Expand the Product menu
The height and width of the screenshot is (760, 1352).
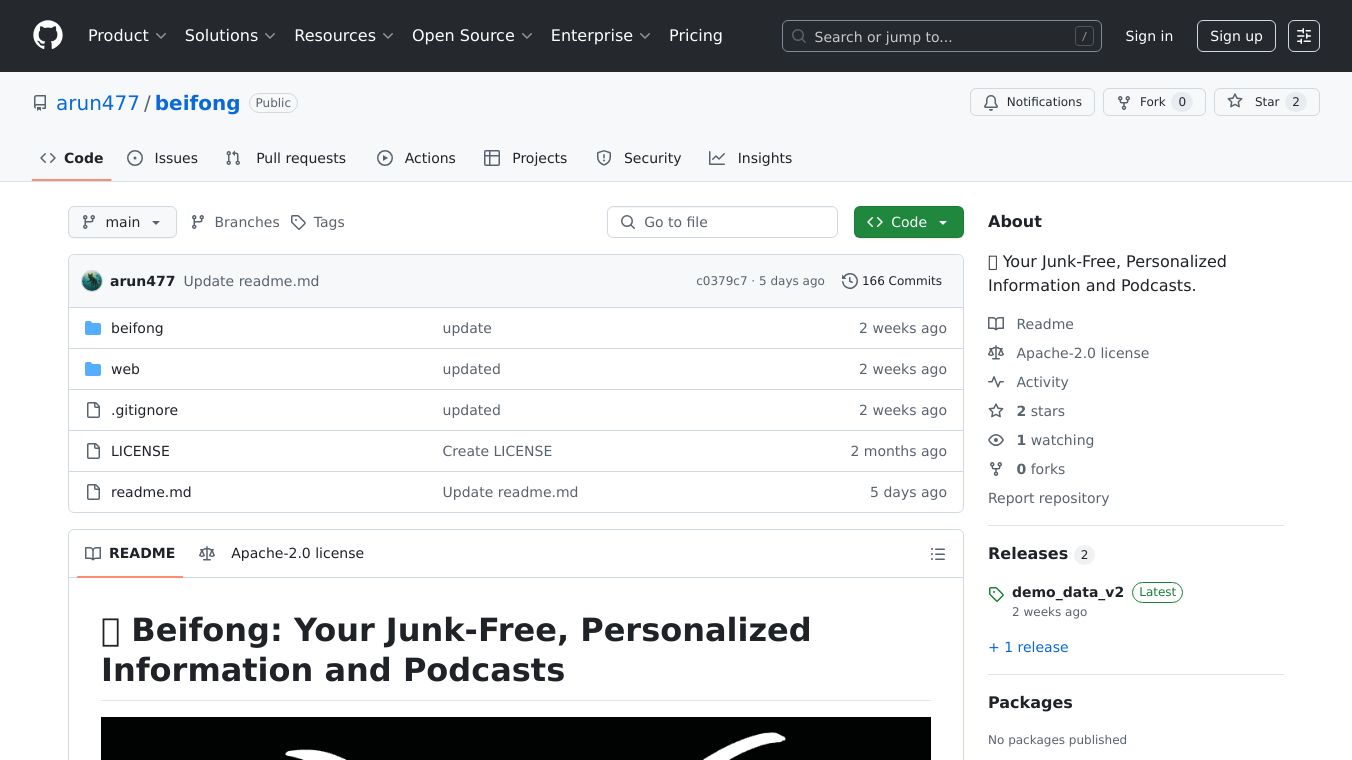[127, 36]
